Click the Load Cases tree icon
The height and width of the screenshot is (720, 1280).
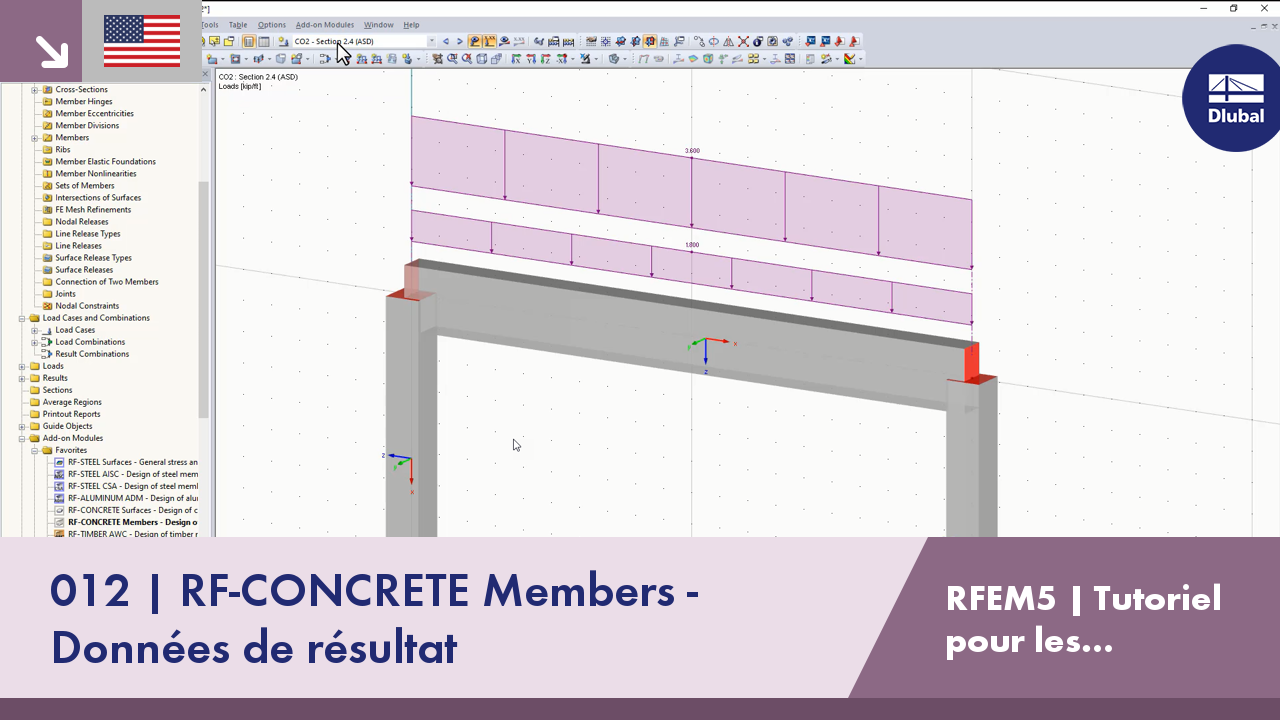[x=47, y=329]
